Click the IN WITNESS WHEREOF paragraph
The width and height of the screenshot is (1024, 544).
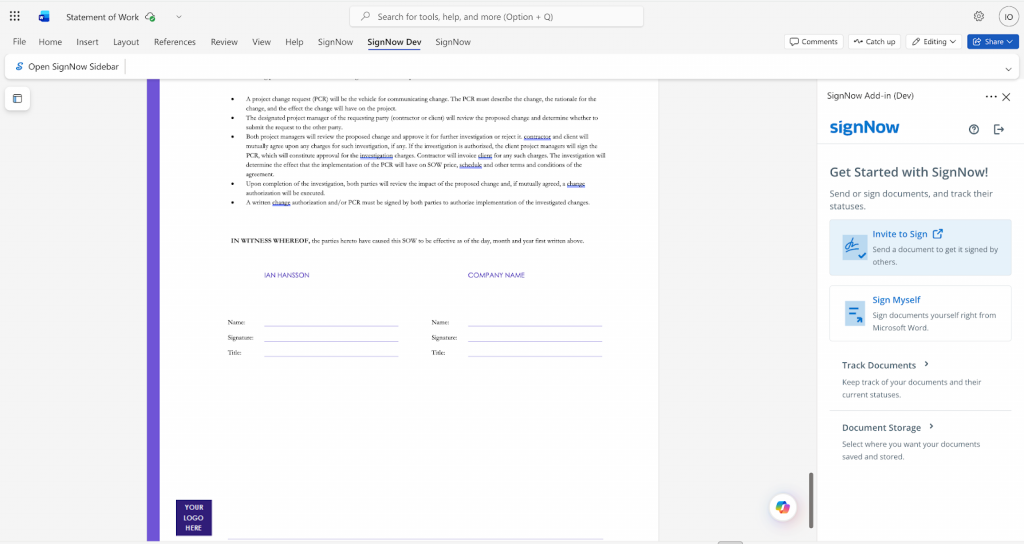(408, 241)
